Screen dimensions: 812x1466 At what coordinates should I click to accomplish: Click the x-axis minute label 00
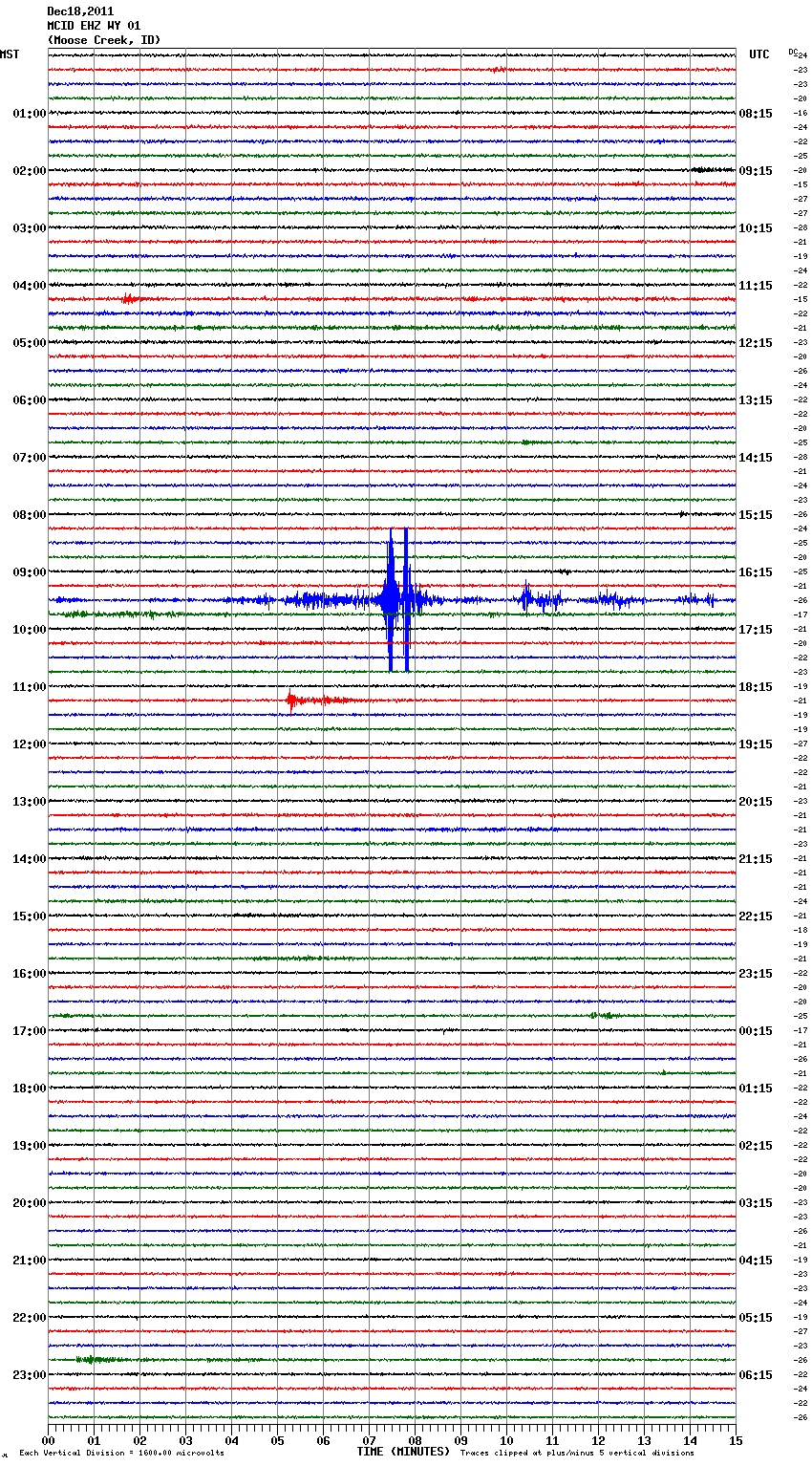[48, 1440]
